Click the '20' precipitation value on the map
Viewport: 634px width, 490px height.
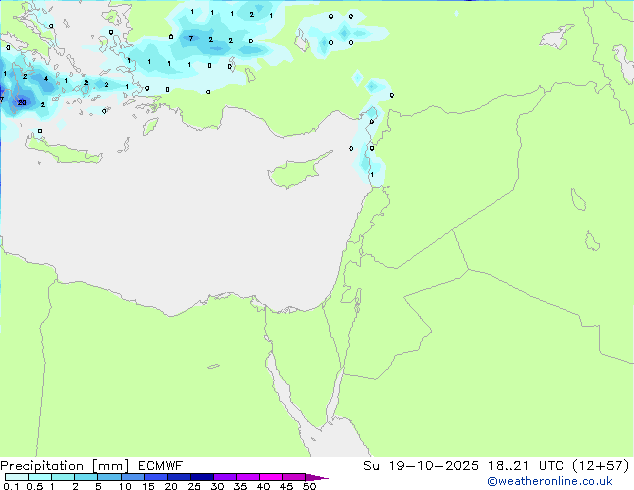(22, 102)
